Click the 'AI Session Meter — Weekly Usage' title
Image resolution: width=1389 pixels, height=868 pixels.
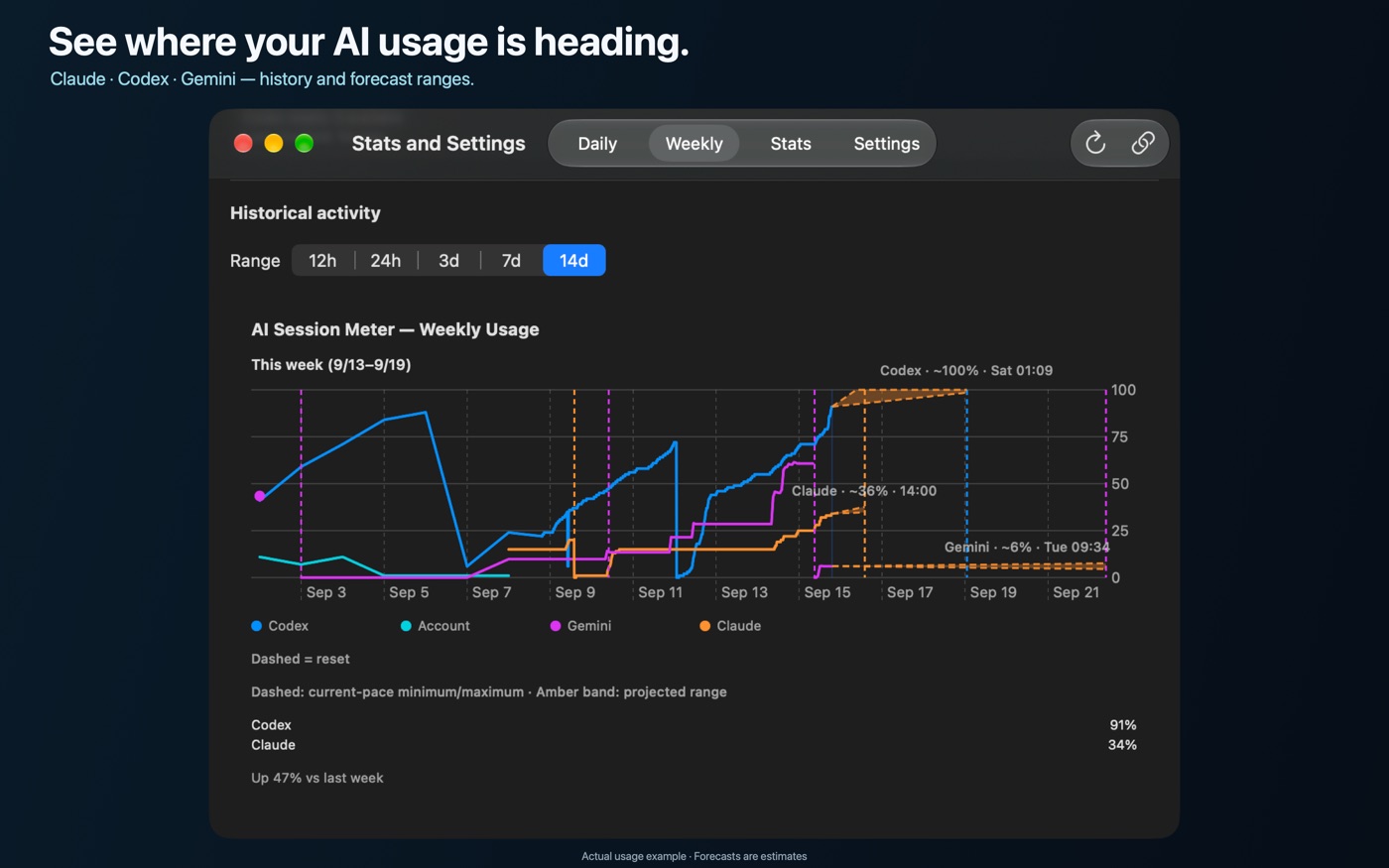pyautogui.click(x=395, y=329)
